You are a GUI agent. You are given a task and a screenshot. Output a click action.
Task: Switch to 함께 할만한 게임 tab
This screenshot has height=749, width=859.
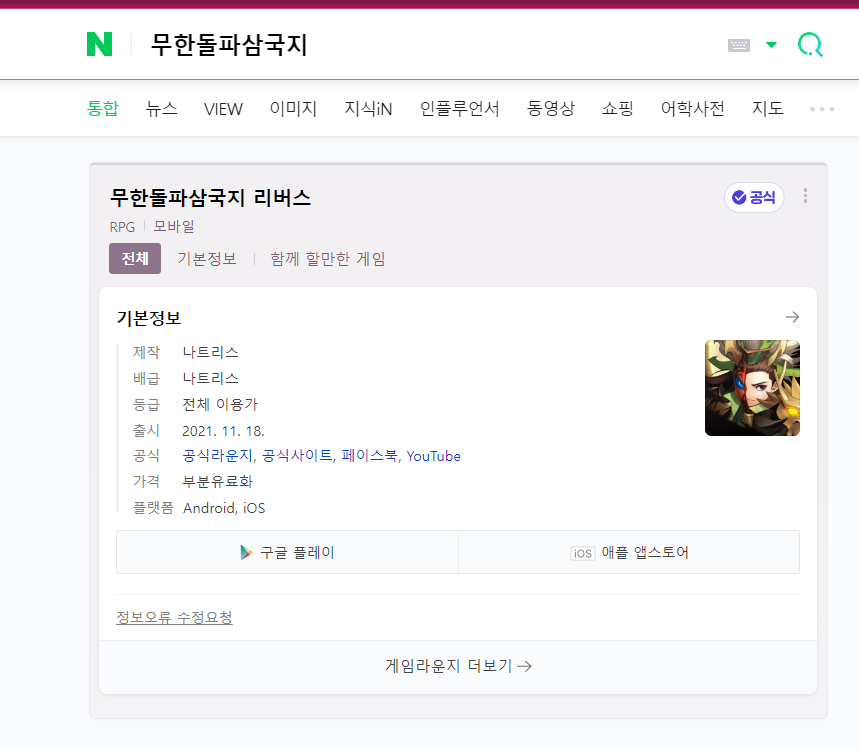(328, 259)
